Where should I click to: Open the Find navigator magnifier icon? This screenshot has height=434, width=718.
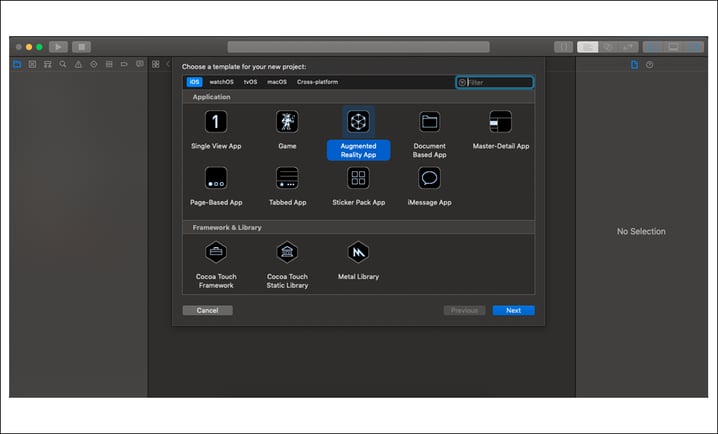click(x=63, y=64)
